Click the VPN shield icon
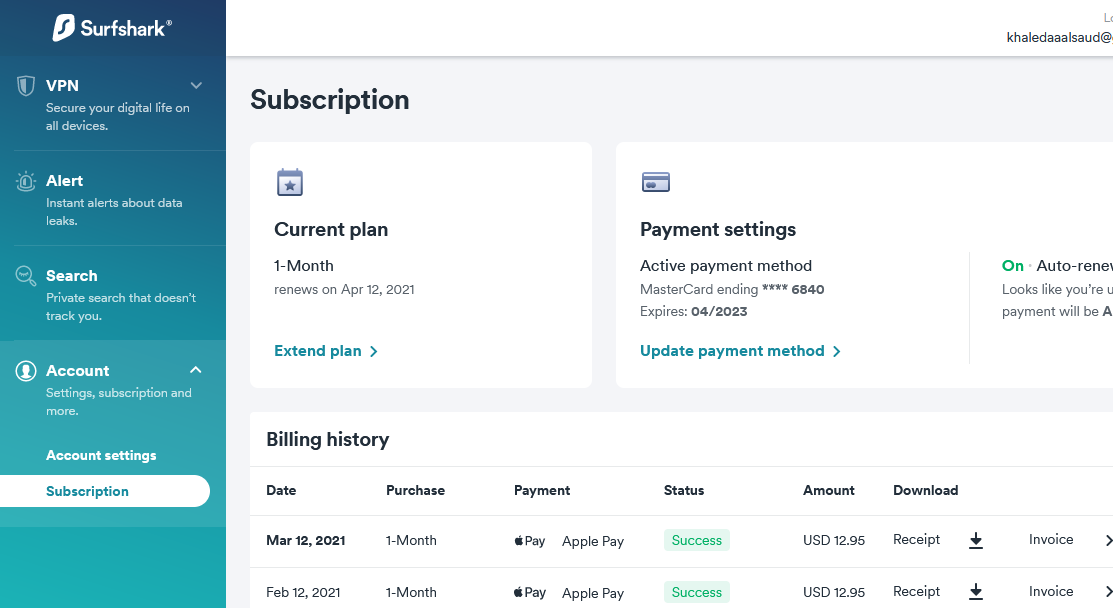Image resolution: width=1113 pixels, height=608 pixels. (x=26, y=86)
